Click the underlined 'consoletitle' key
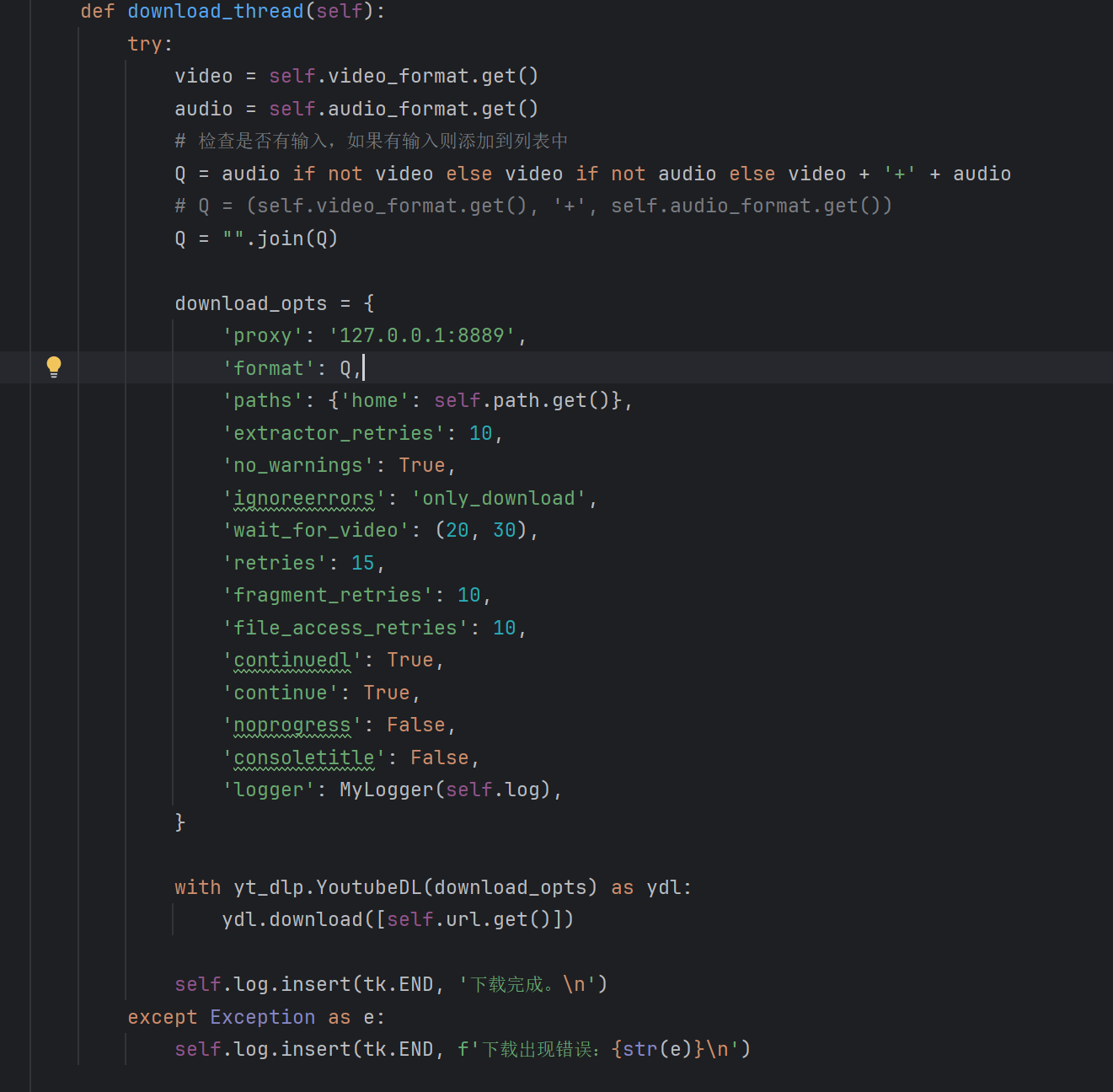This screenshot has height=1092, width=1113. pos(304,757)
